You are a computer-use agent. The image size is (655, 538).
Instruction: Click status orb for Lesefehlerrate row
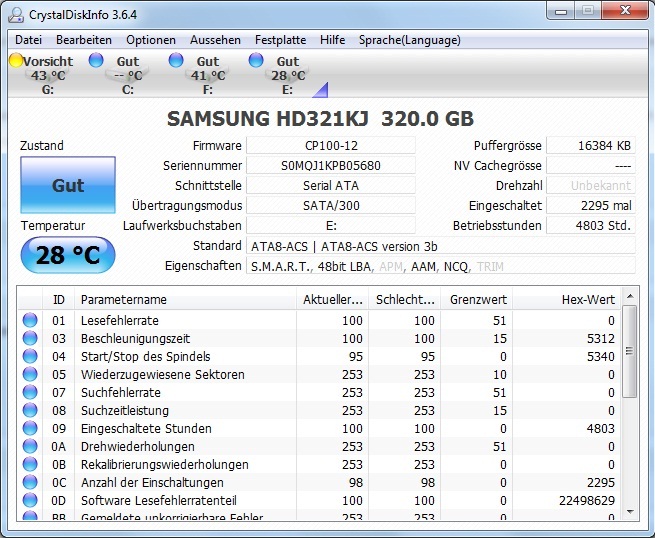[x=30, y=320]
